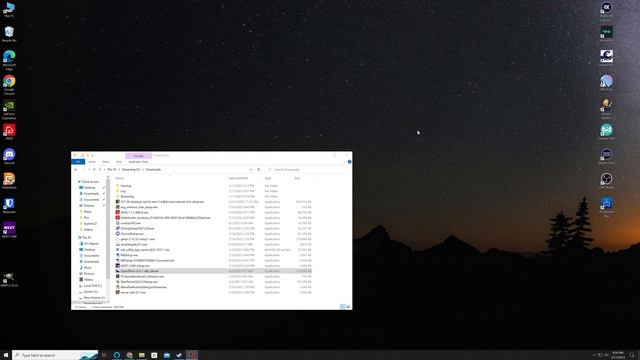The height and width of the screenshot is (360, 640).
Task: Switch to Details view layout button
Action: pos(342,307)
